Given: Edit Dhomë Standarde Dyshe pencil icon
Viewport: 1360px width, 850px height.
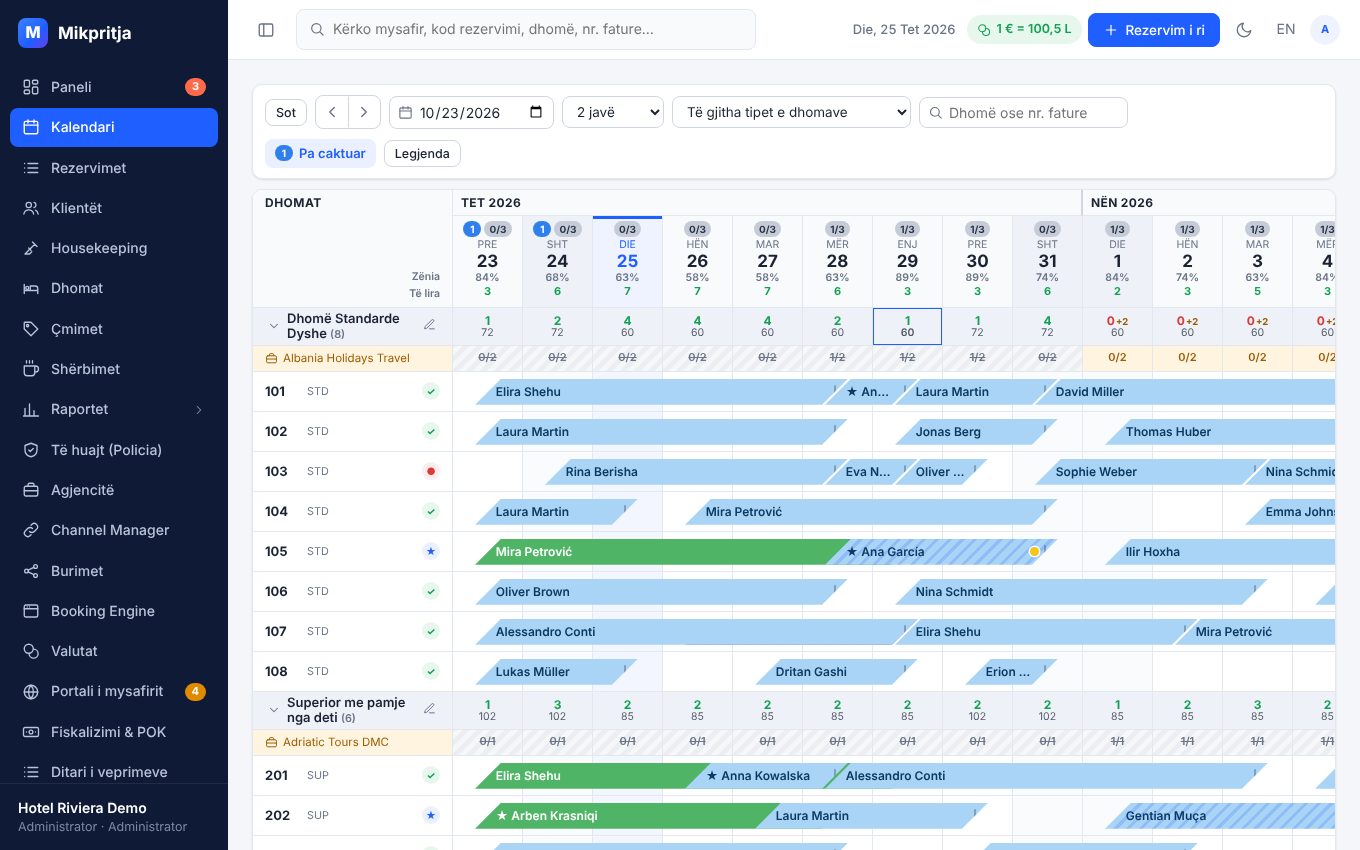Looking at the screenshot, I should [430, 324].
